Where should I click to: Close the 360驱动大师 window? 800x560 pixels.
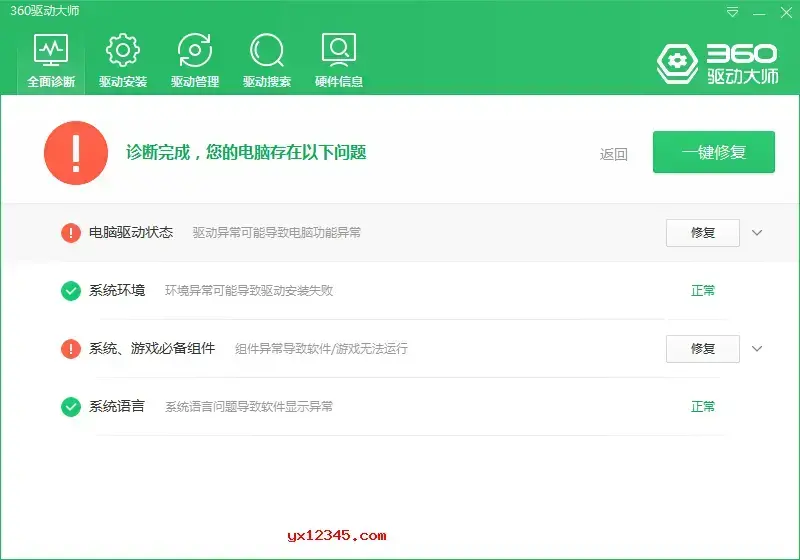coord(786,13)
